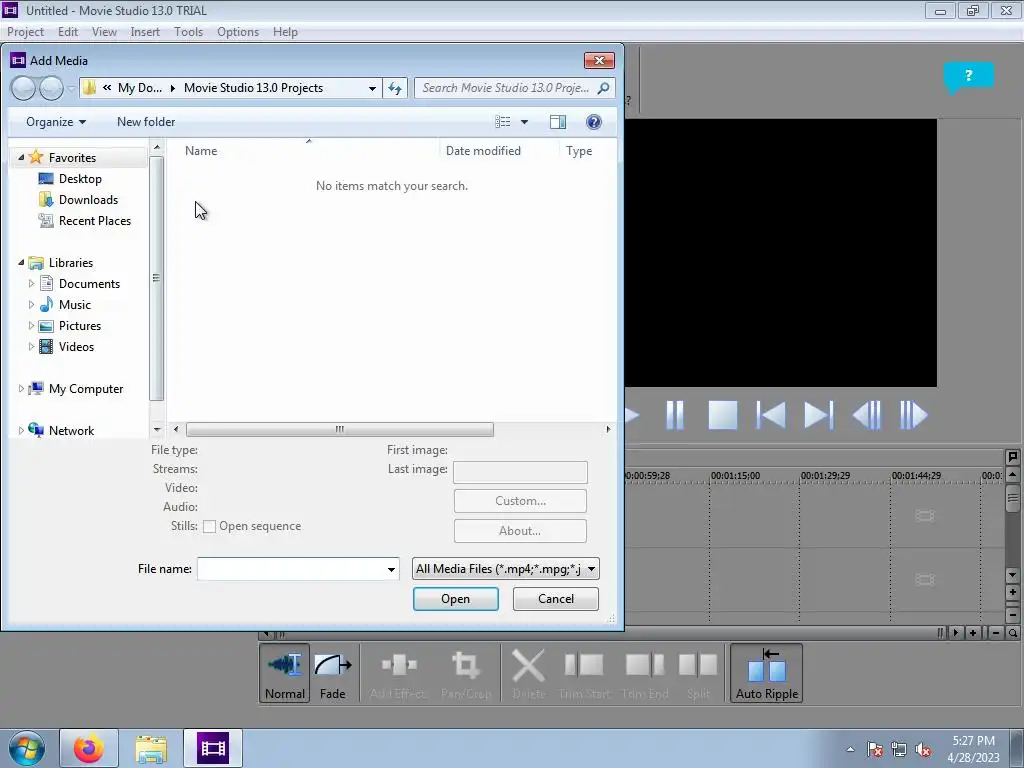
Task: Open the Help menu
Action: [285, 32]
